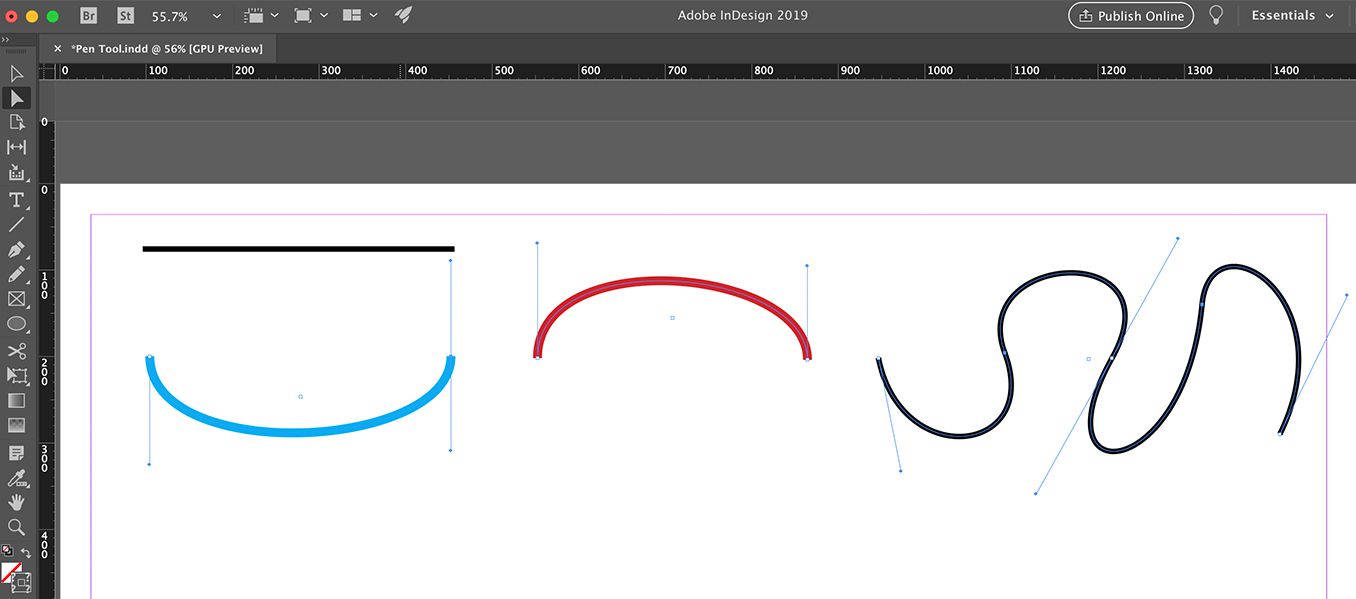Select the Rectangle Frame tool
1356x599 pixels.
pyautogui.click(x=16, y=299)
